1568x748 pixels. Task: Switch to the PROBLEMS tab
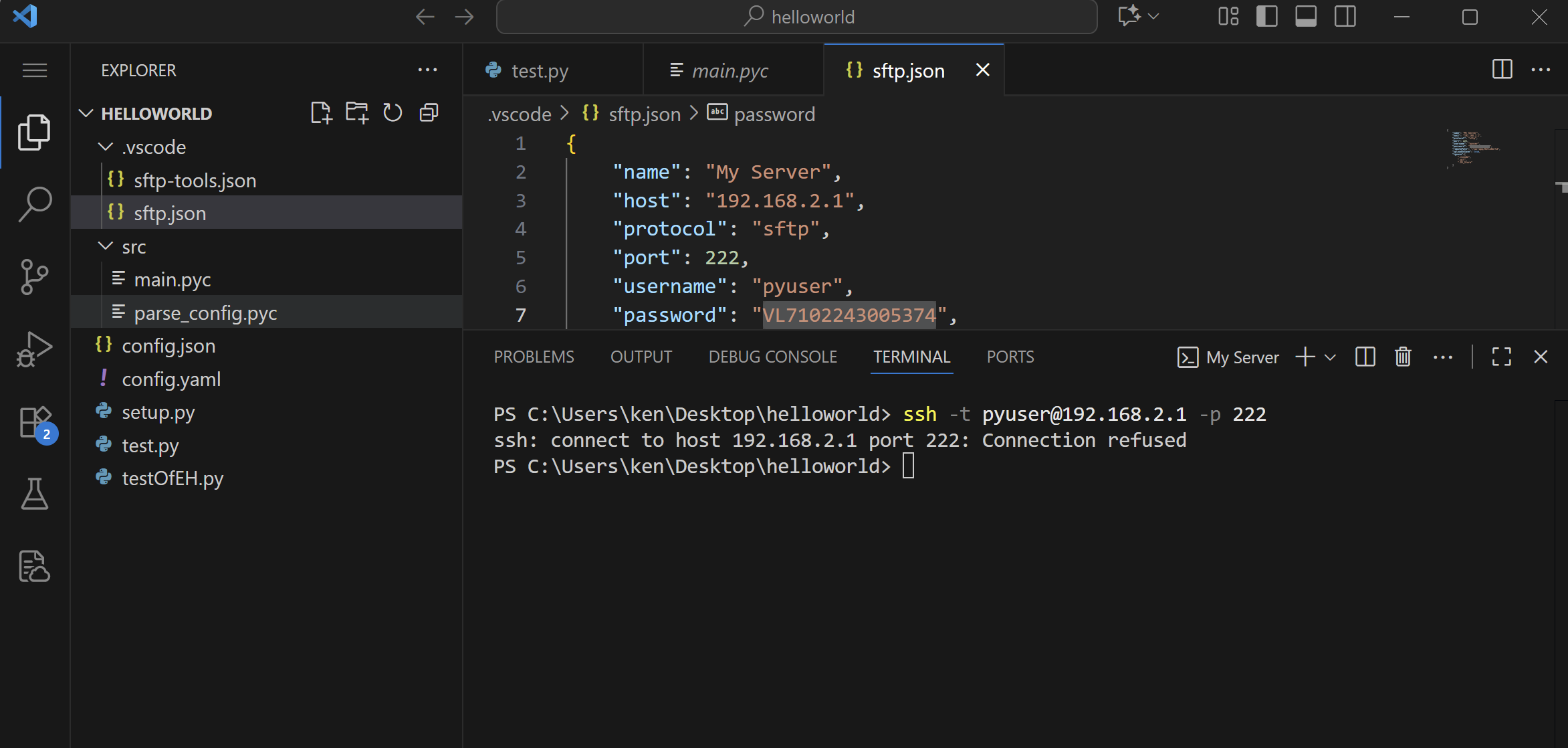(x=534, y=356)
